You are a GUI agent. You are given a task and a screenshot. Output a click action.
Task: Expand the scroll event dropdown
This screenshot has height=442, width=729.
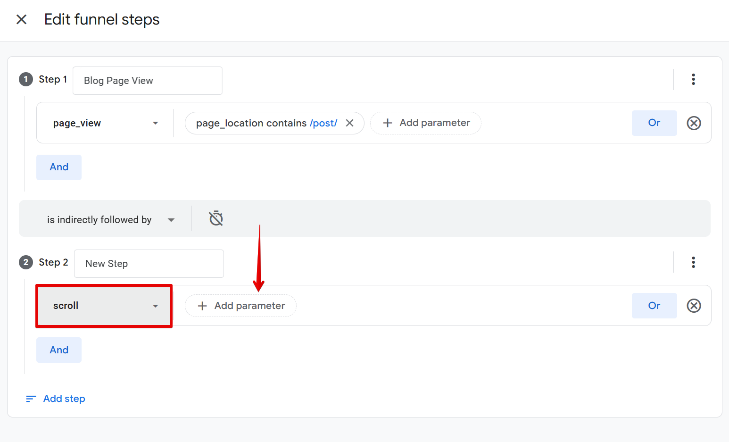(x=105, y=306)
